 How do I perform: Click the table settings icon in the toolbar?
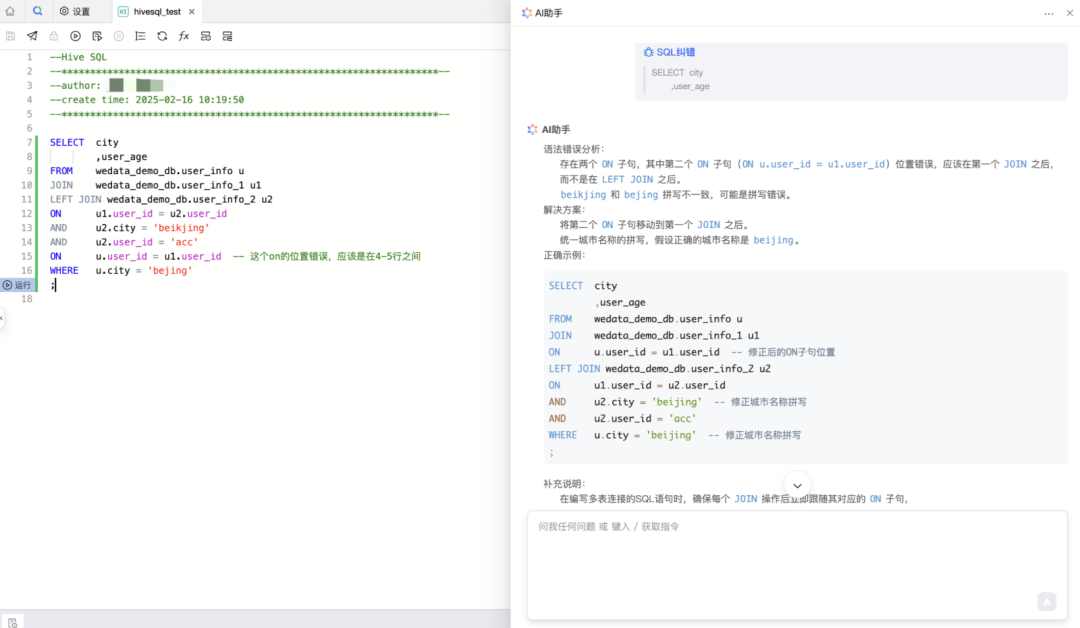(x=205, y=36)
